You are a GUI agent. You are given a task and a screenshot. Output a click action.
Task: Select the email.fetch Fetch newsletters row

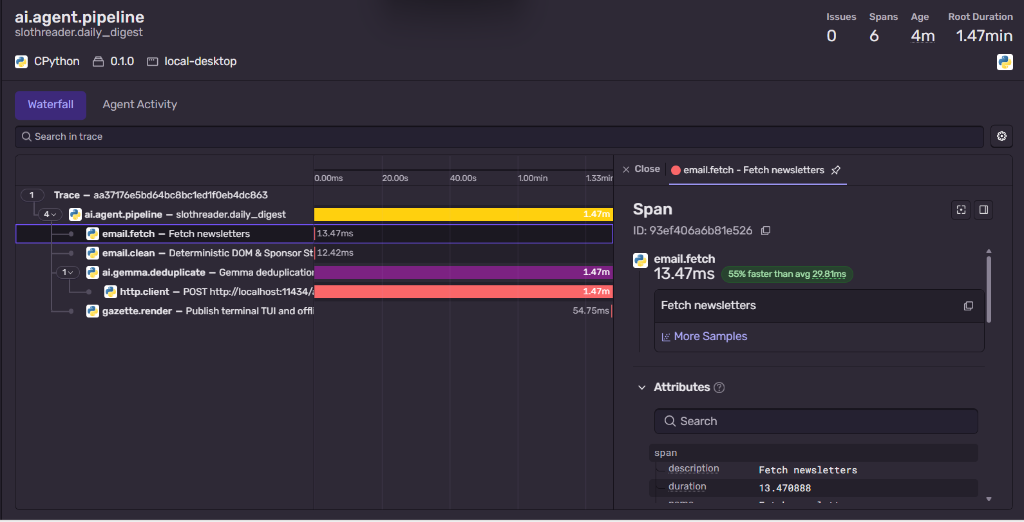point(313,234)
